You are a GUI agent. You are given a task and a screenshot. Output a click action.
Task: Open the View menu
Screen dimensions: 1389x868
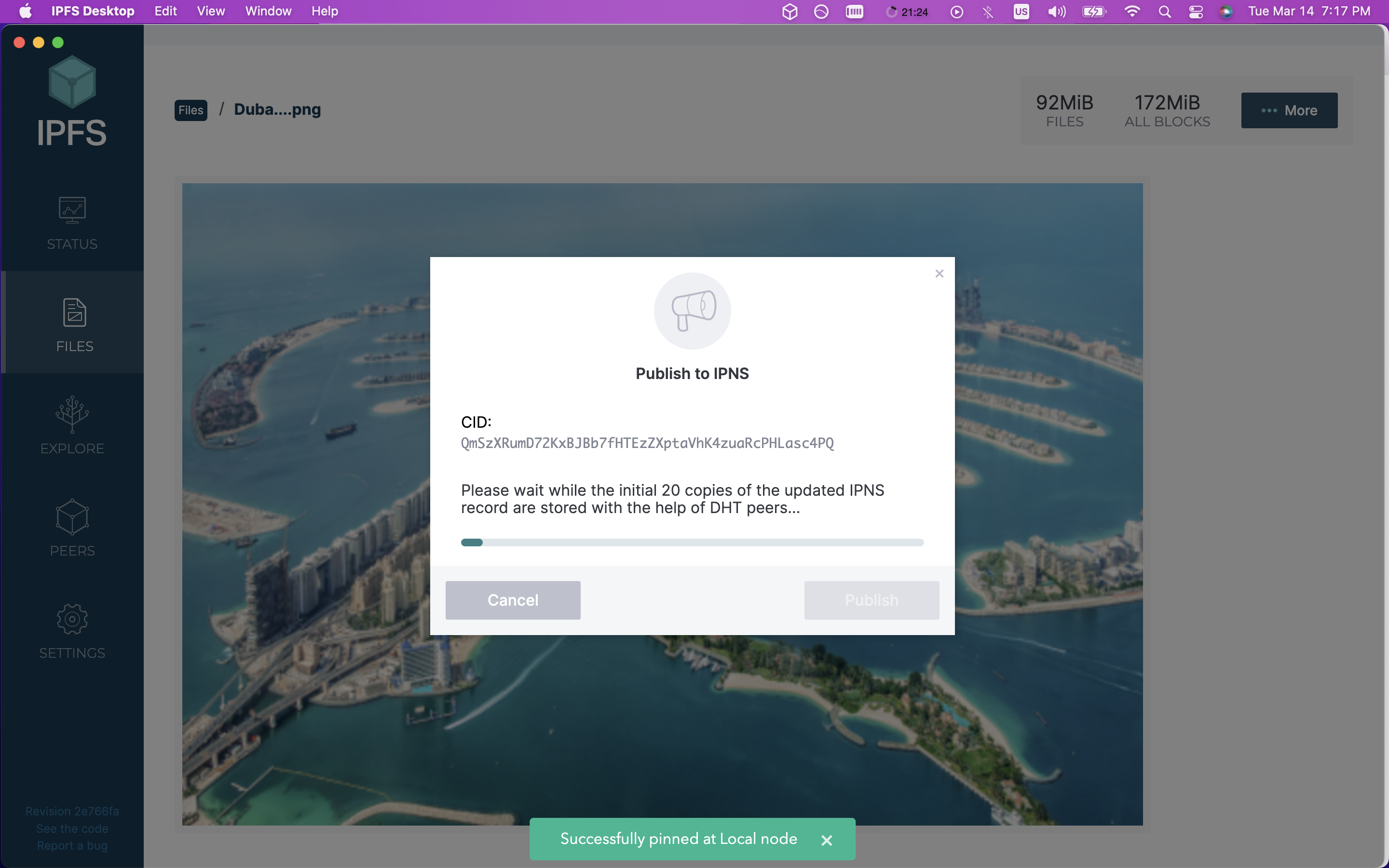(x=211, y=12)
